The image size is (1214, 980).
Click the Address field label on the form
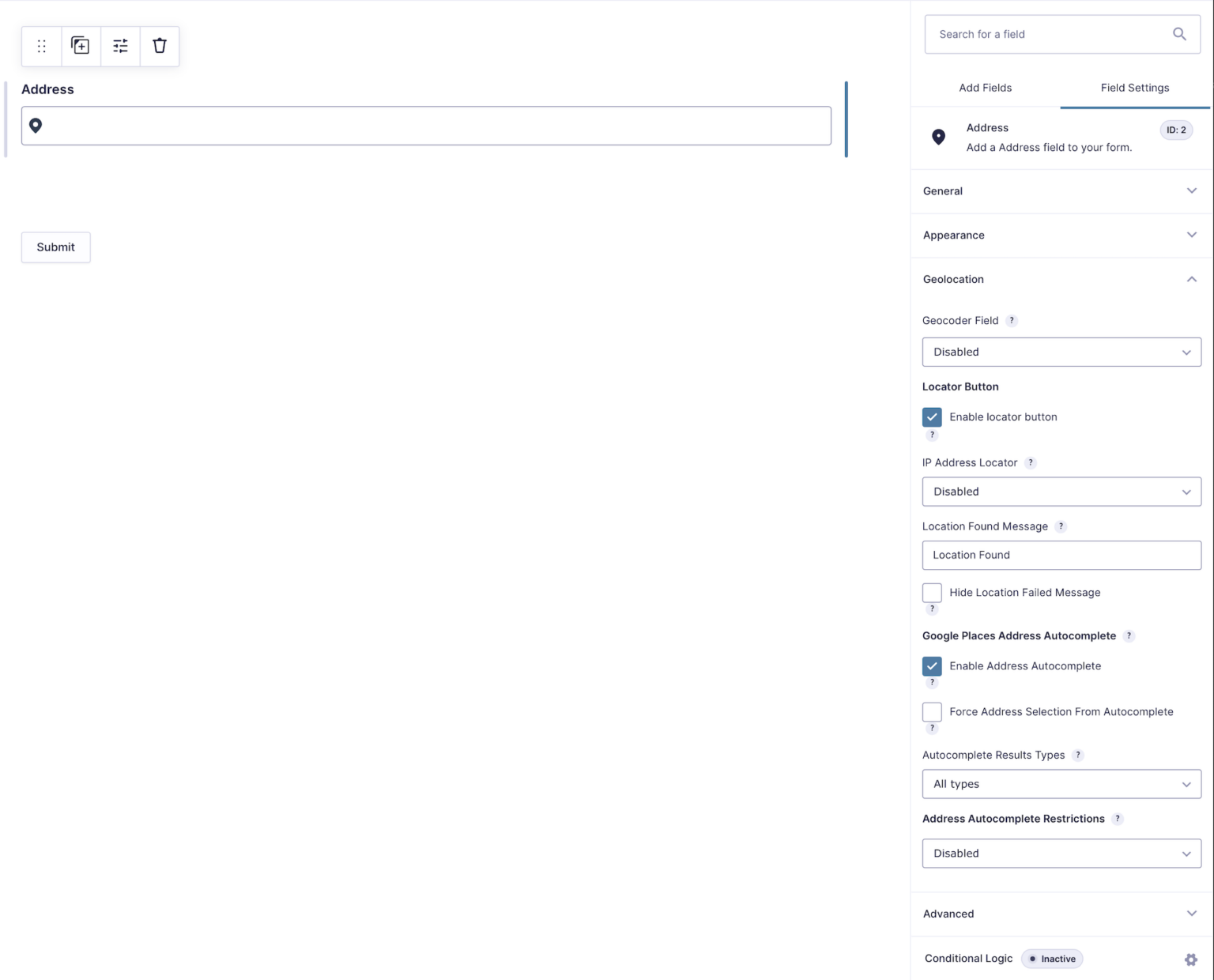47,89
